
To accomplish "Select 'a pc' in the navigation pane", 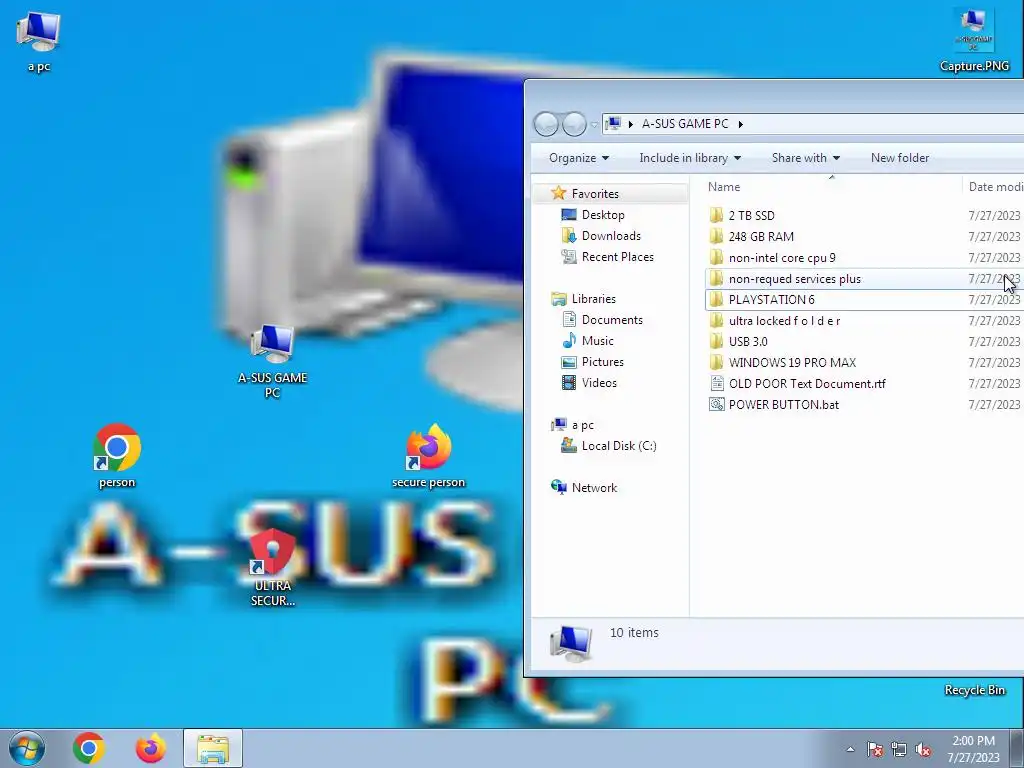I will [x=583, y=425].
